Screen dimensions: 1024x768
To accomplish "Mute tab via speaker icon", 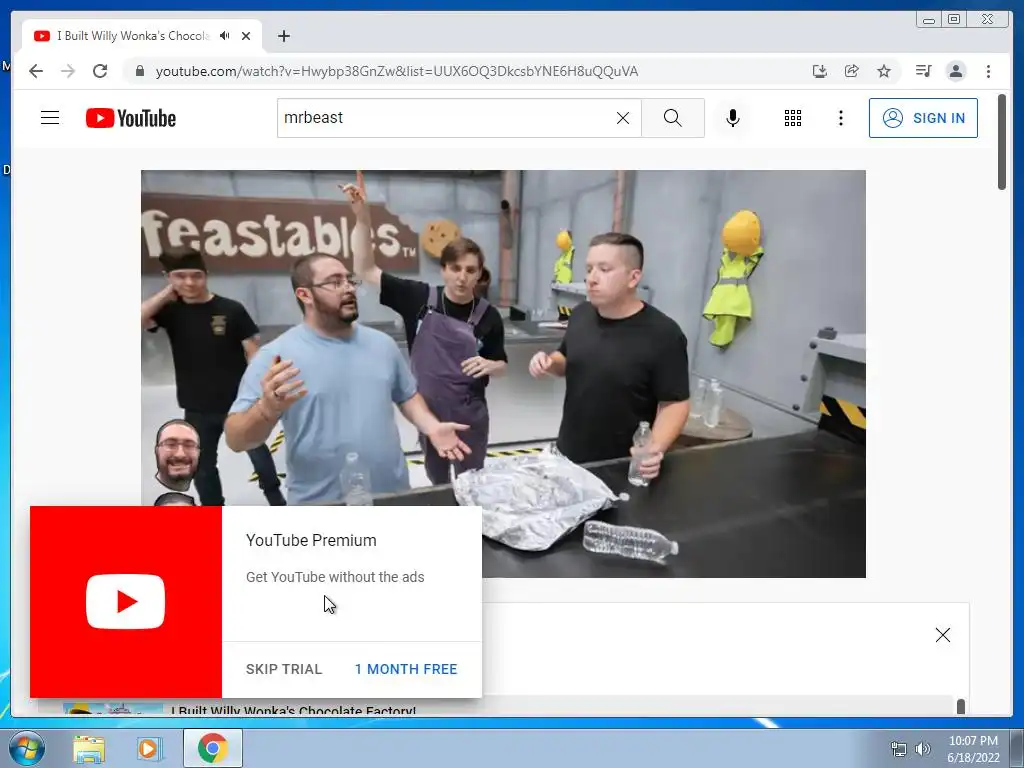I will click(225, 36).
